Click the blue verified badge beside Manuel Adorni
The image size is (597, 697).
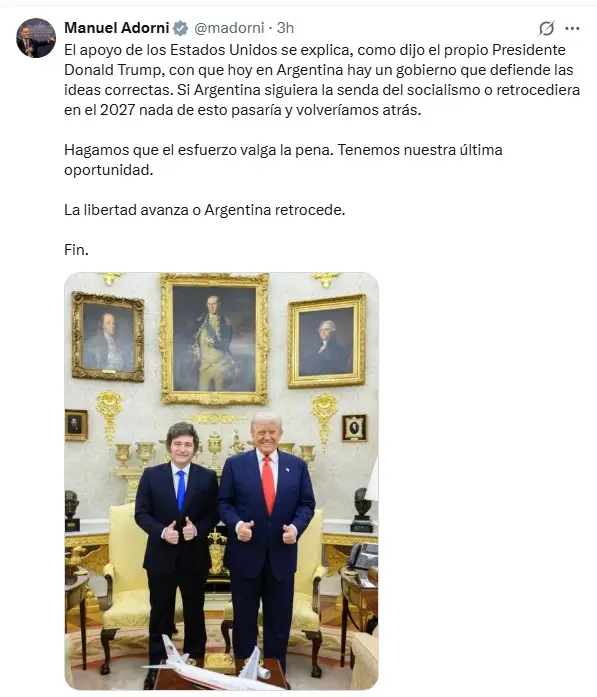point(180,28)
